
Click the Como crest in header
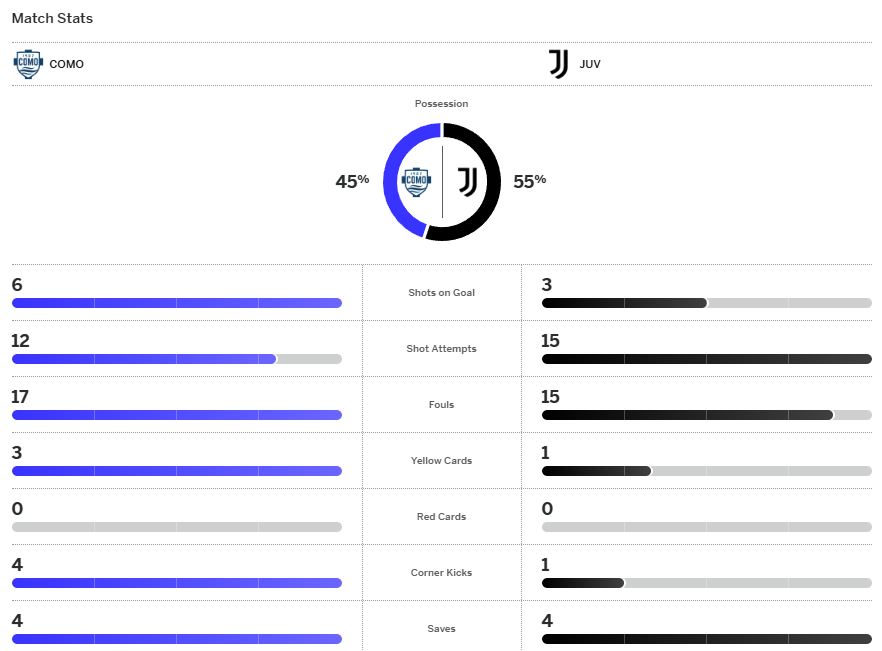point(28,64)
